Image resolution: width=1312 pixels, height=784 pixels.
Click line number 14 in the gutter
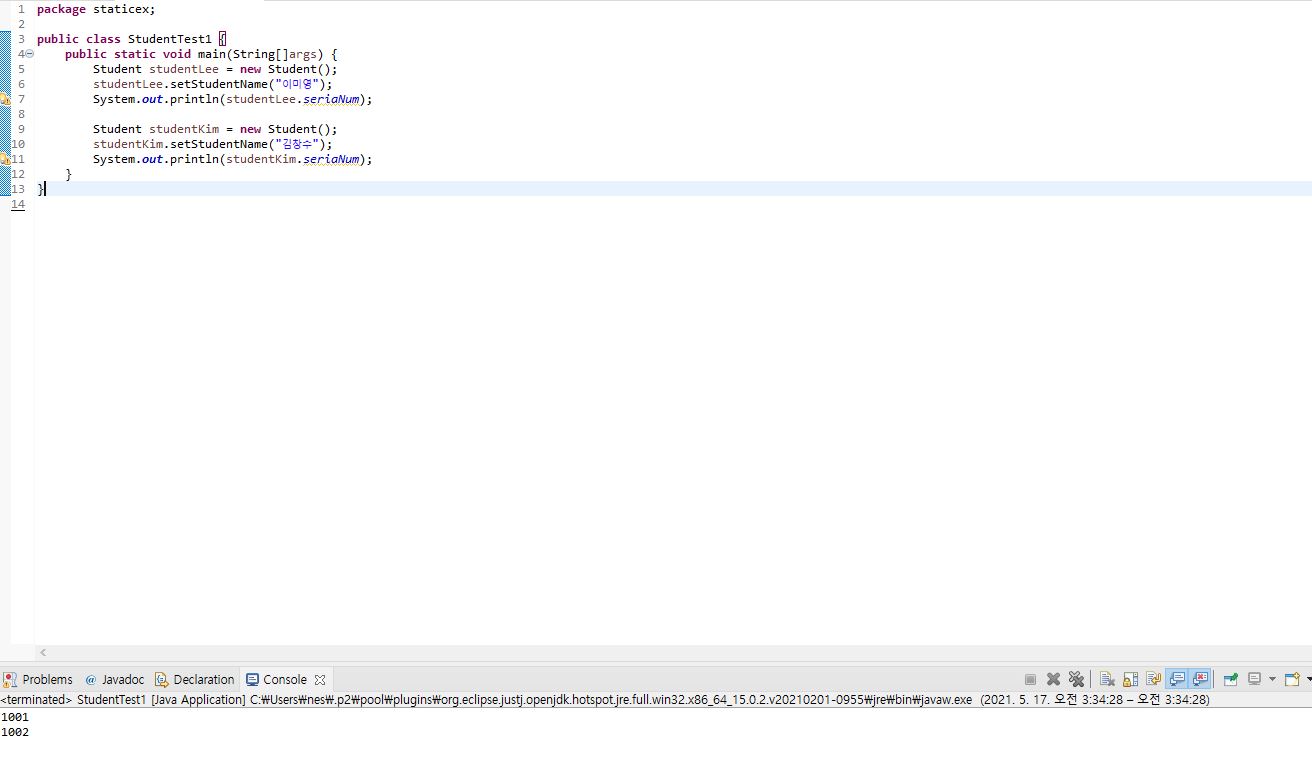click(x=18, y=204)
